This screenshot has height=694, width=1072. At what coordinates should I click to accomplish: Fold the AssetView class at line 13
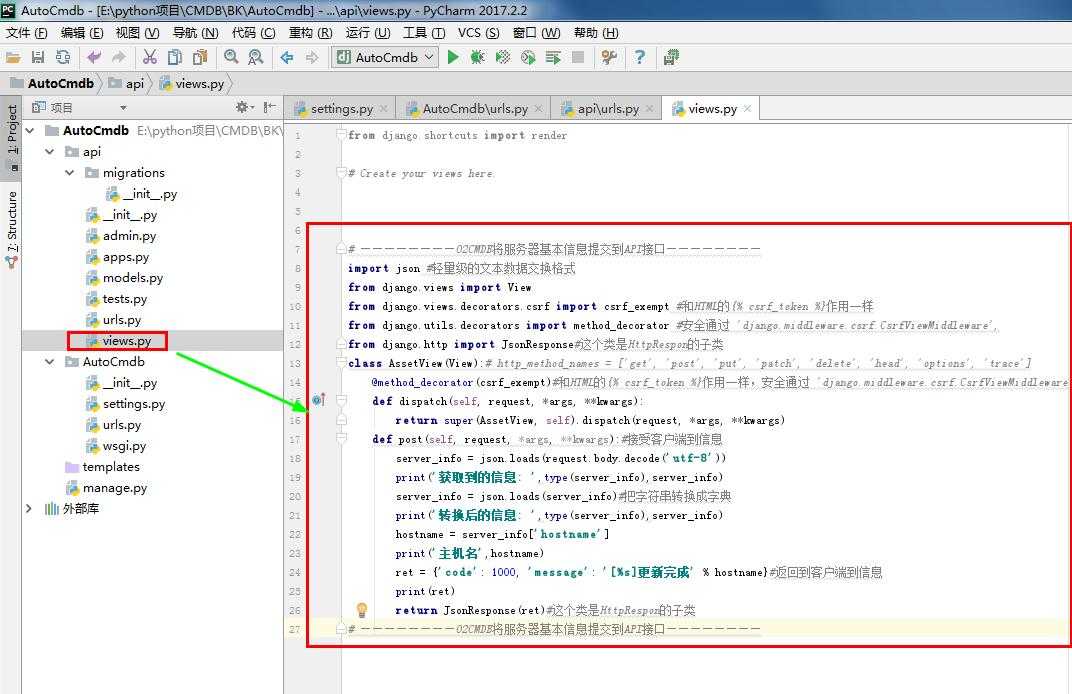pyautogui.click(x=341, y=363)
